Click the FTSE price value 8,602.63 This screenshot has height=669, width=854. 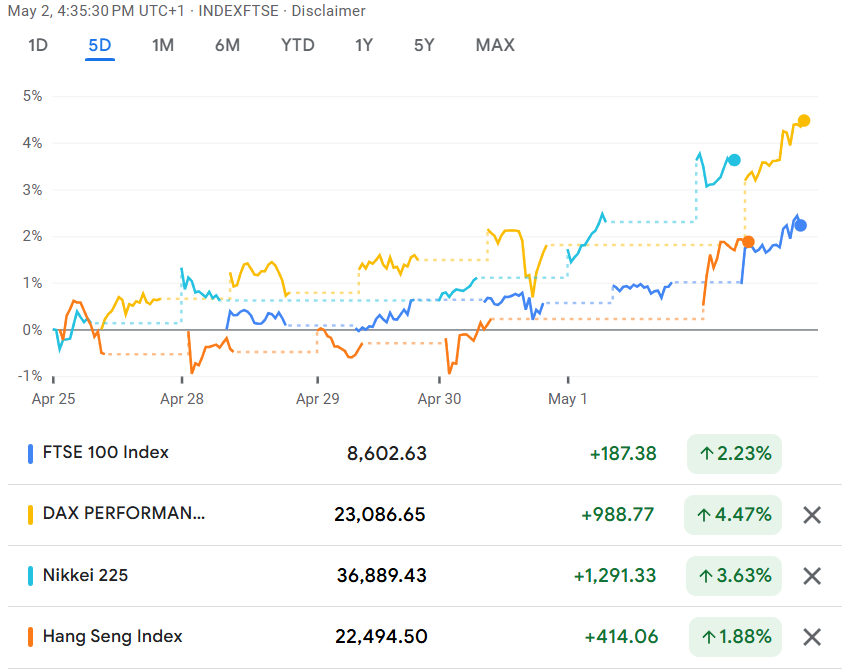pos(387,454)
